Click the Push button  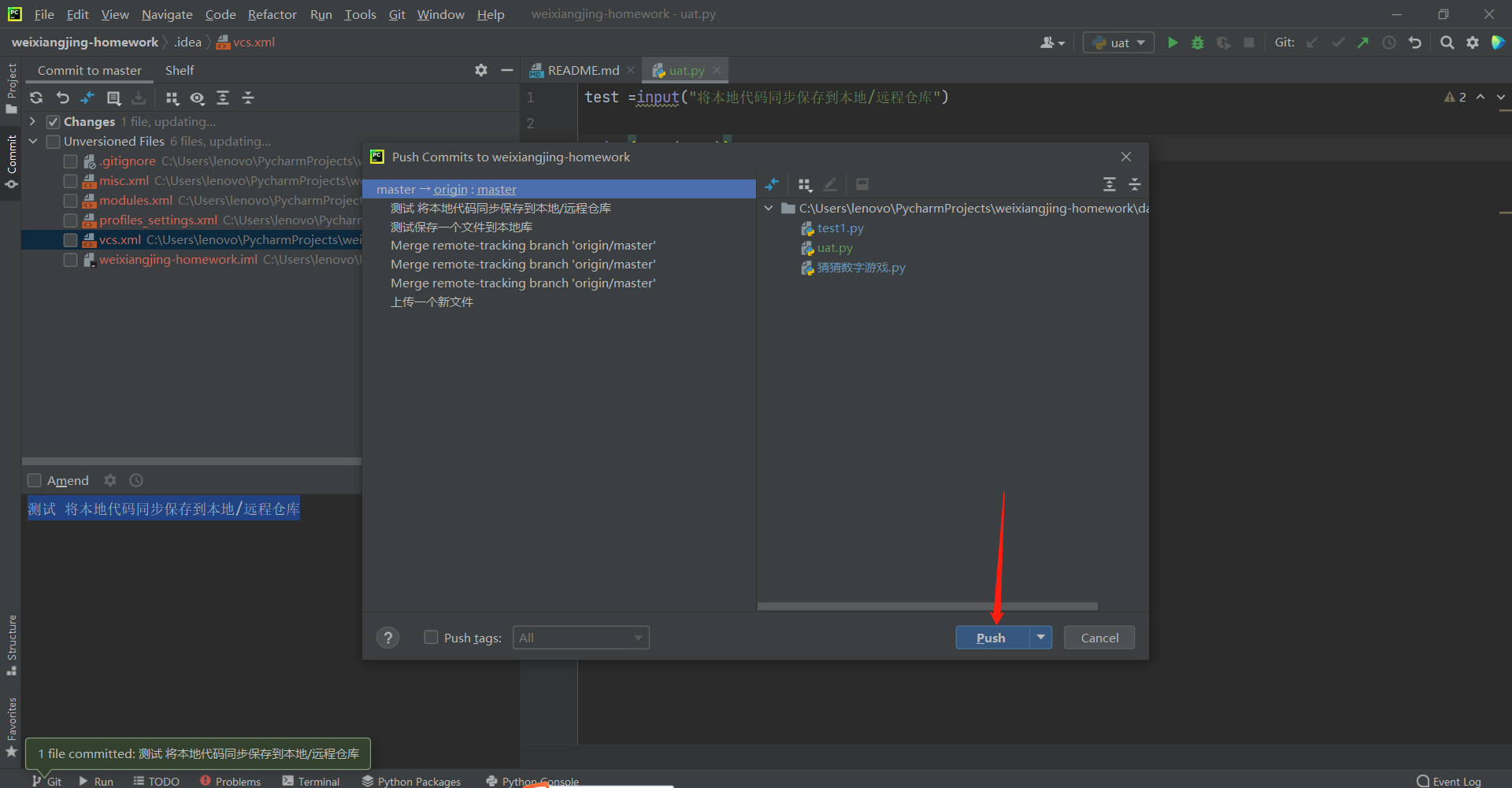pos(991,638)
